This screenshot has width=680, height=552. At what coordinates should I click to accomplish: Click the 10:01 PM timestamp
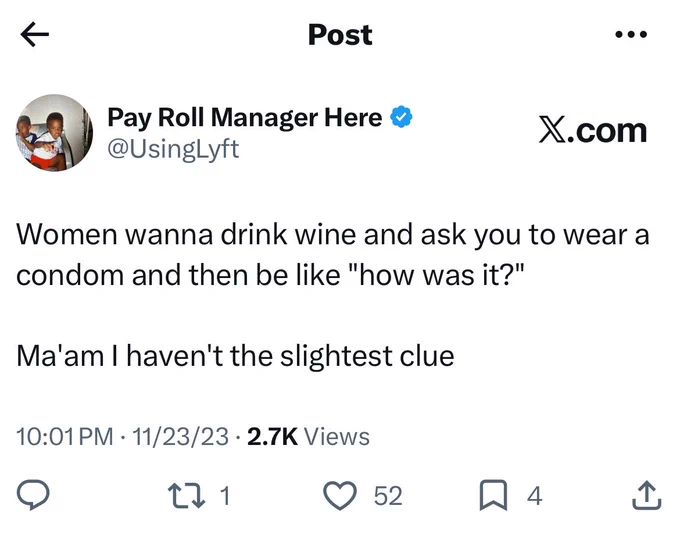tap(65, 436)
